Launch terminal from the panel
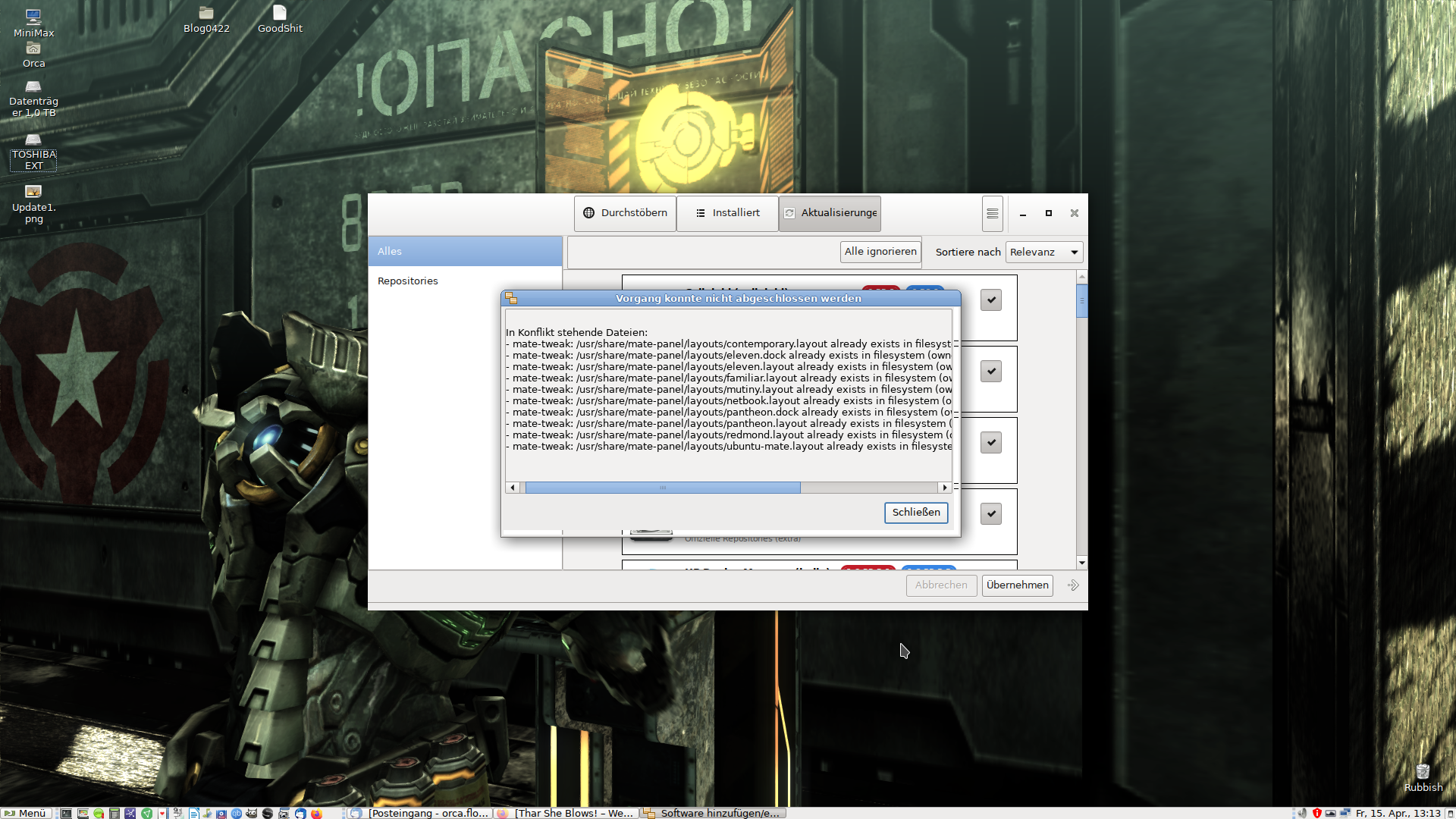Screen dimensions: 1456x819 (x=66, y=813)
